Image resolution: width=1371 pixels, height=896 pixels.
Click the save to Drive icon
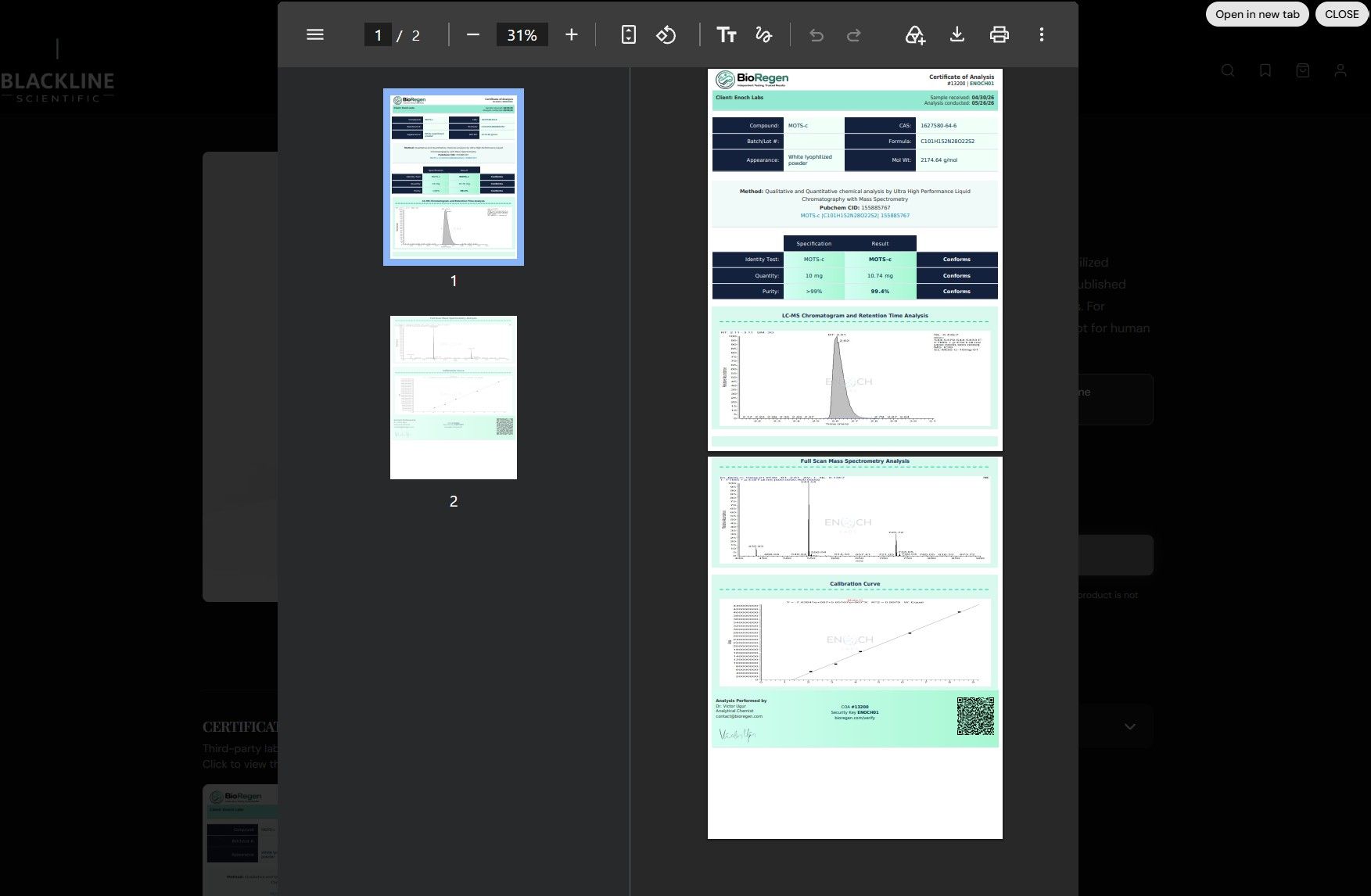915,34
